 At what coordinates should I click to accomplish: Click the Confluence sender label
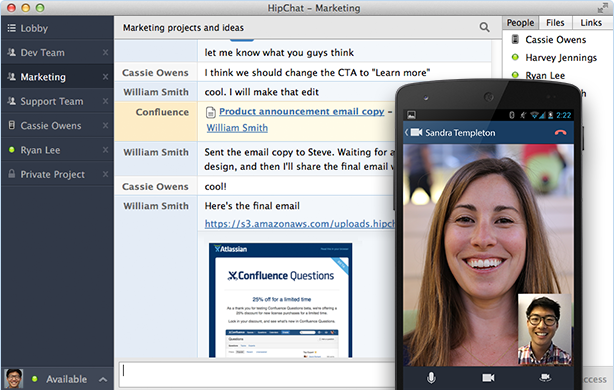pos(162,112)
